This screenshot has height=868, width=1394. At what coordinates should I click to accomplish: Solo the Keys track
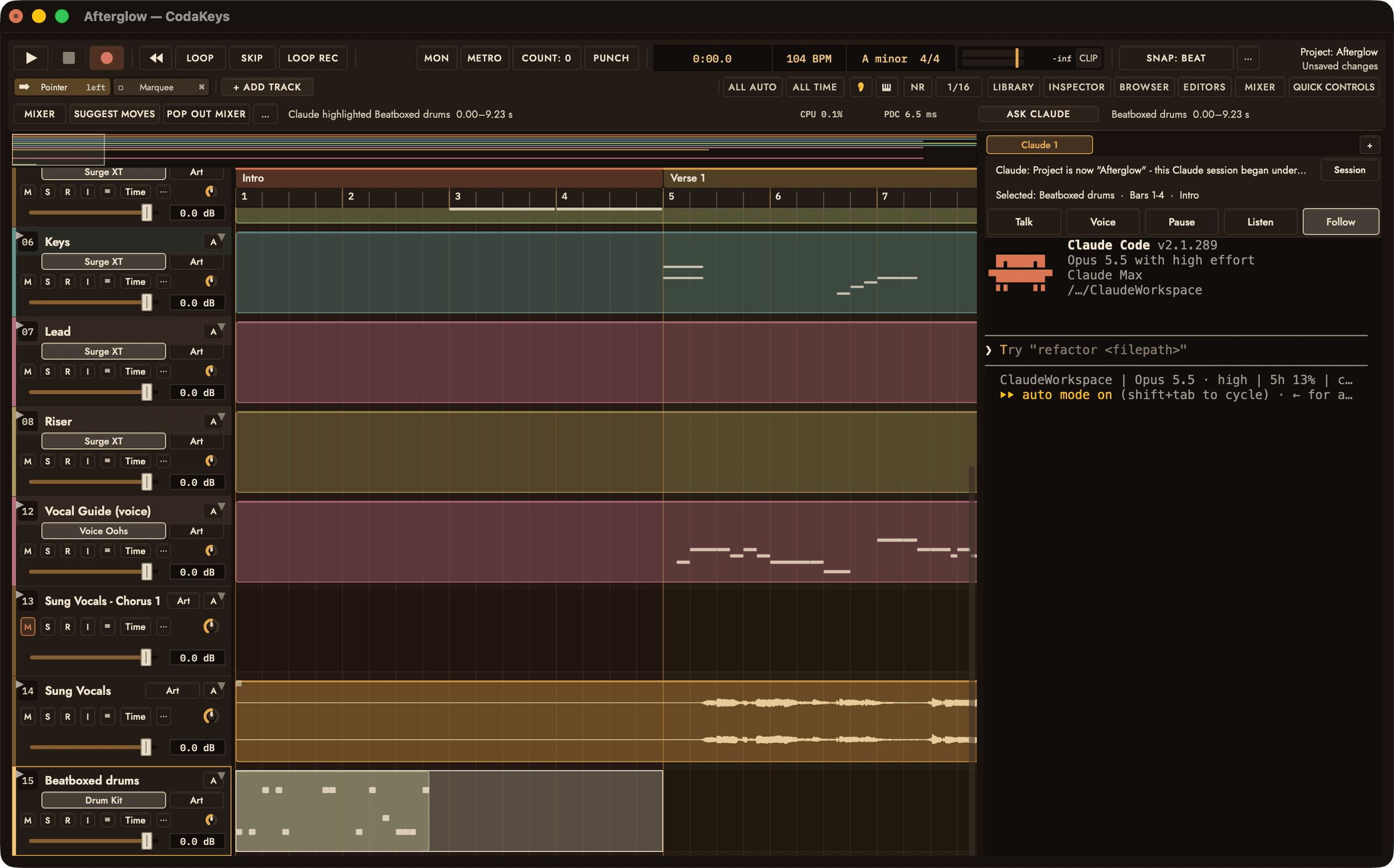[x=48, y=282]
